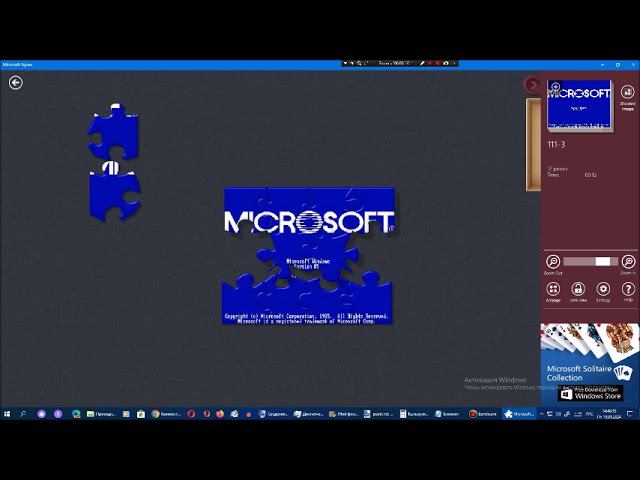Click Microsoft Jigsaw taskbar button
Viewport: 640px width, 480px height.
[x=519, y=414]
